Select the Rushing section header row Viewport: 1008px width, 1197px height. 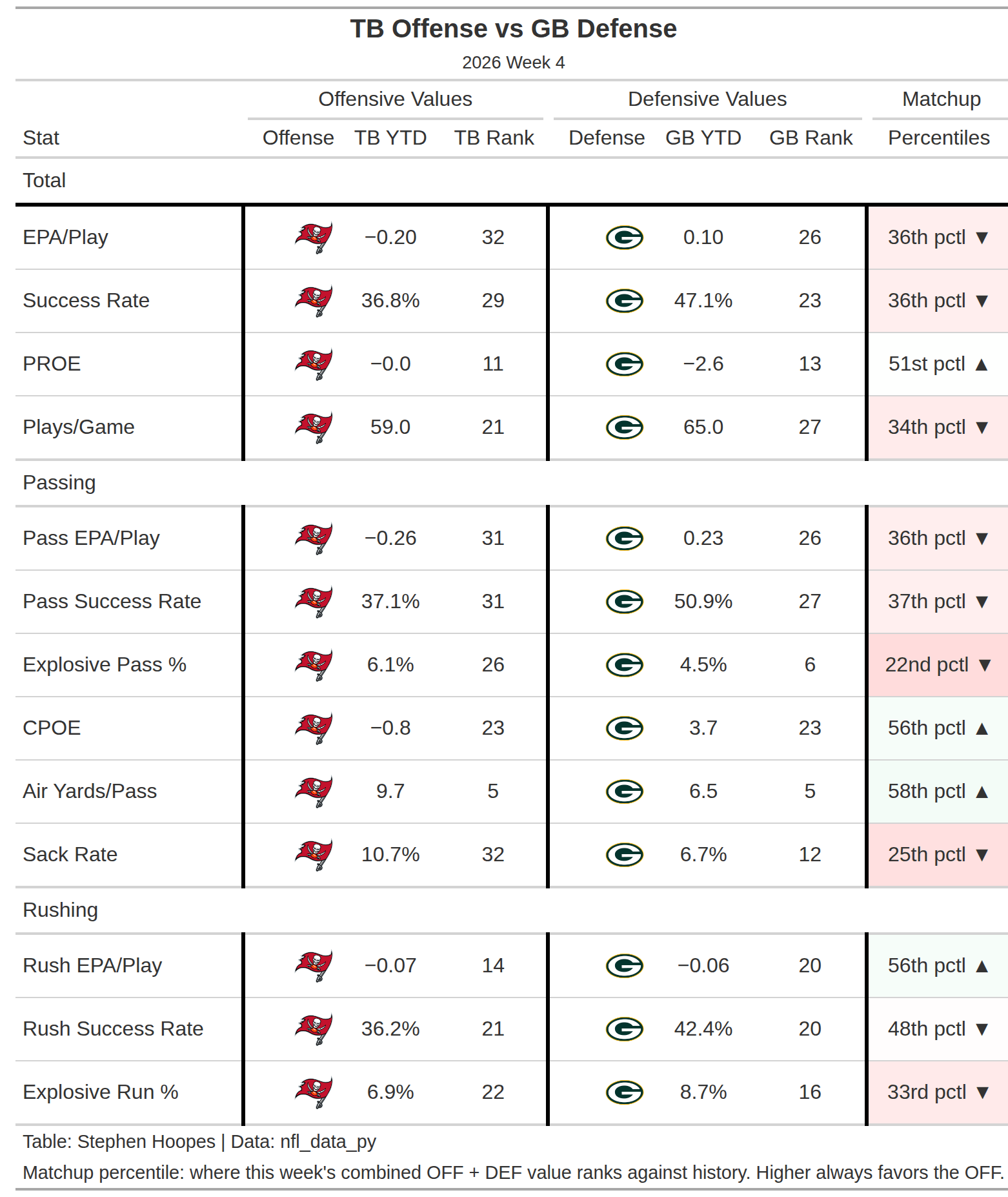[512, 910]
